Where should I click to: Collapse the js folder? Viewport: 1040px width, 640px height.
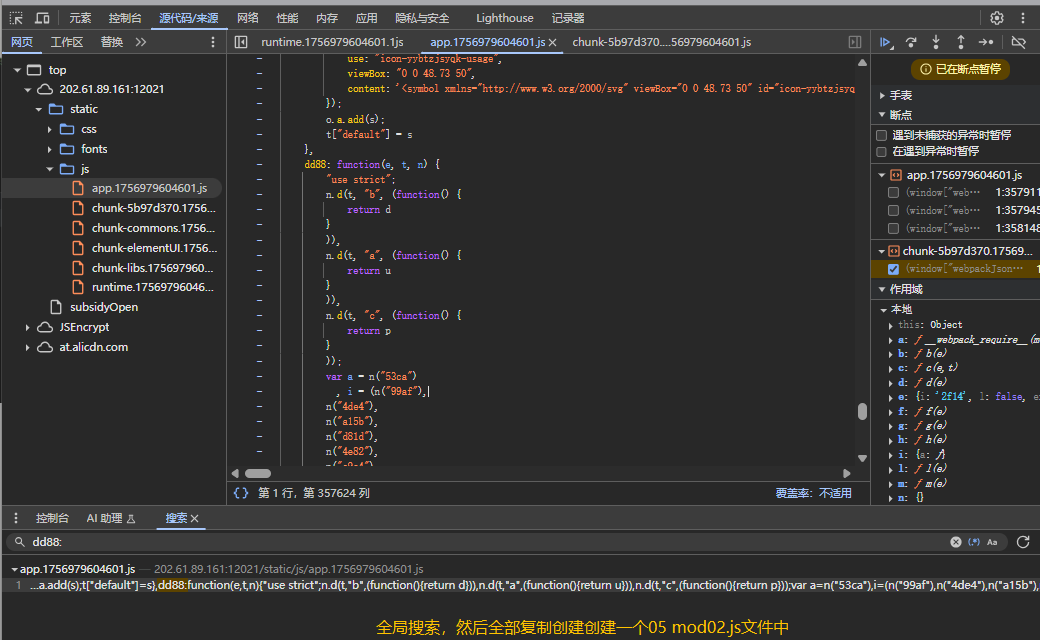tap(50, 168)
